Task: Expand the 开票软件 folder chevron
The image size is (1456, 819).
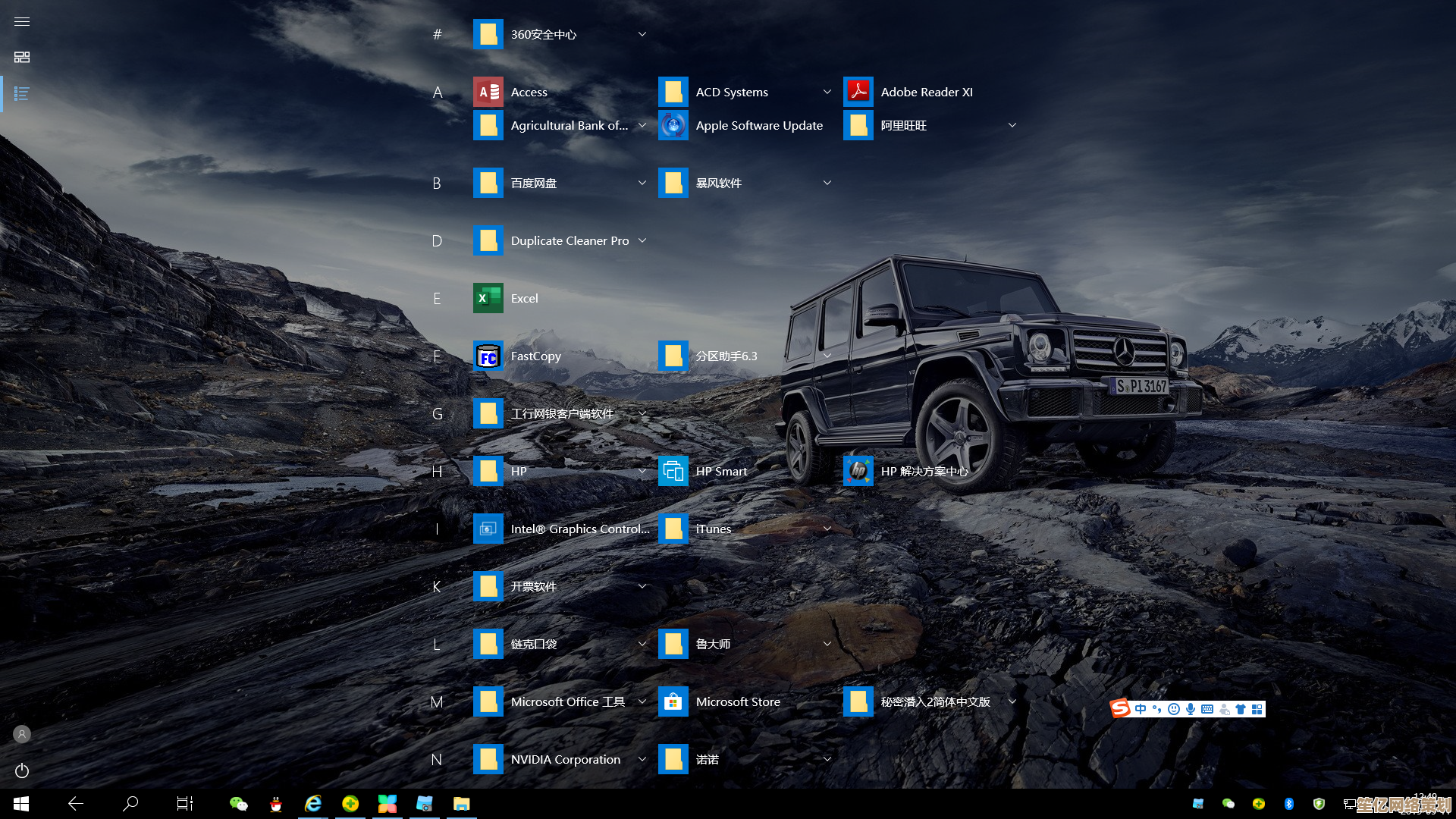Action: tap(642, 586)
